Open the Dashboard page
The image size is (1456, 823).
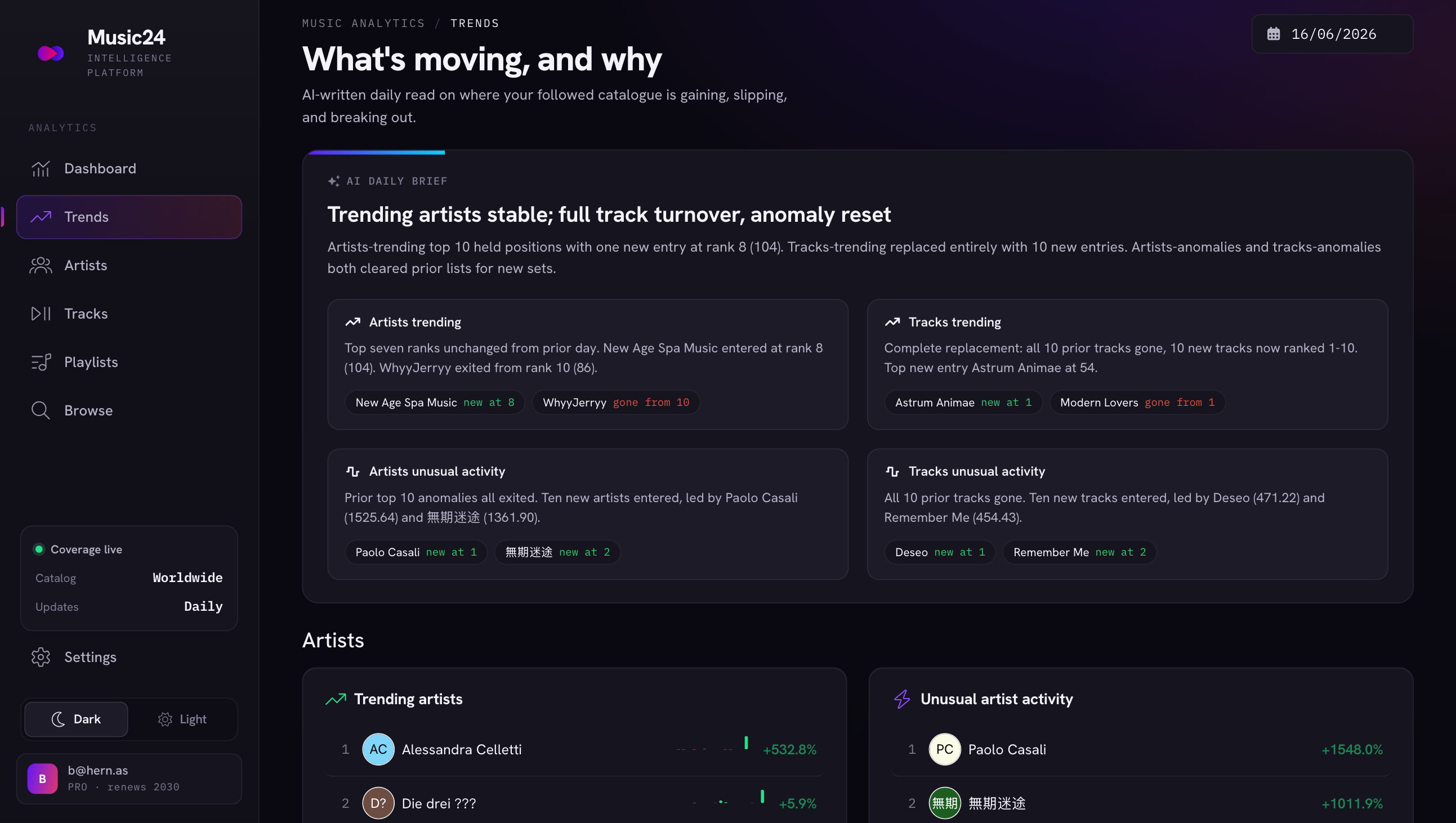coord(129,168)
